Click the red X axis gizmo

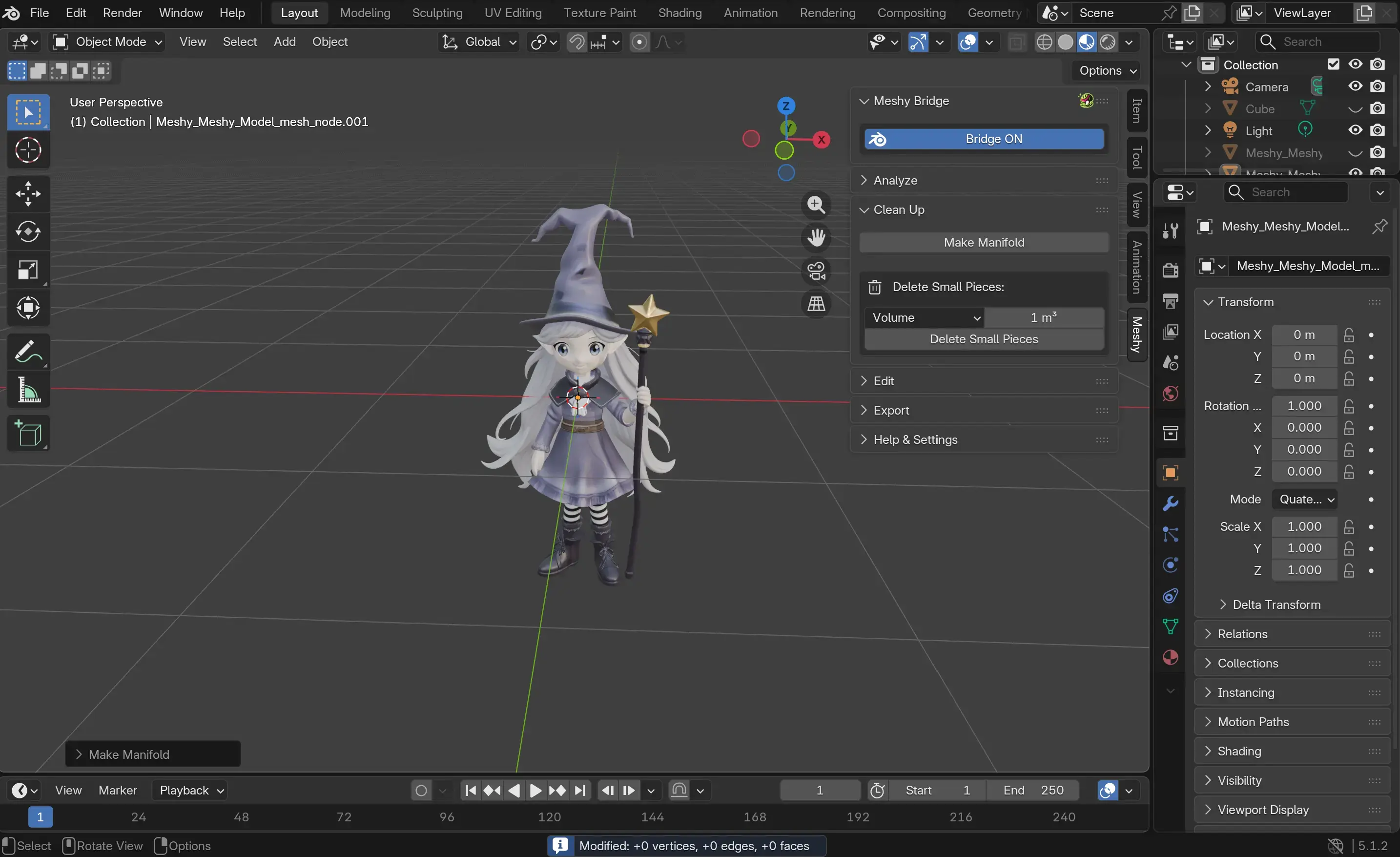tap(821, 140)
